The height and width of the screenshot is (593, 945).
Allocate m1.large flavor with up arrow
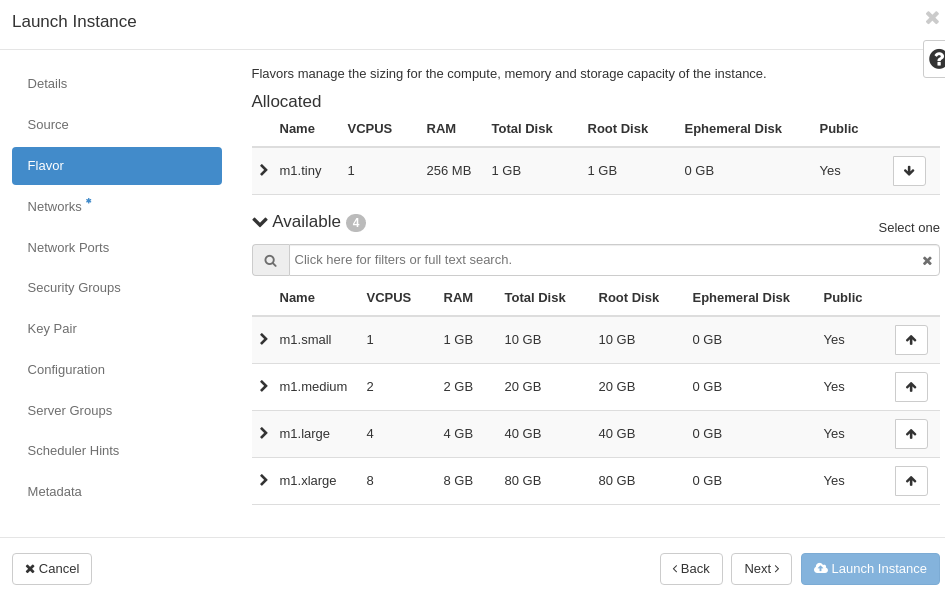pos(911,434)
